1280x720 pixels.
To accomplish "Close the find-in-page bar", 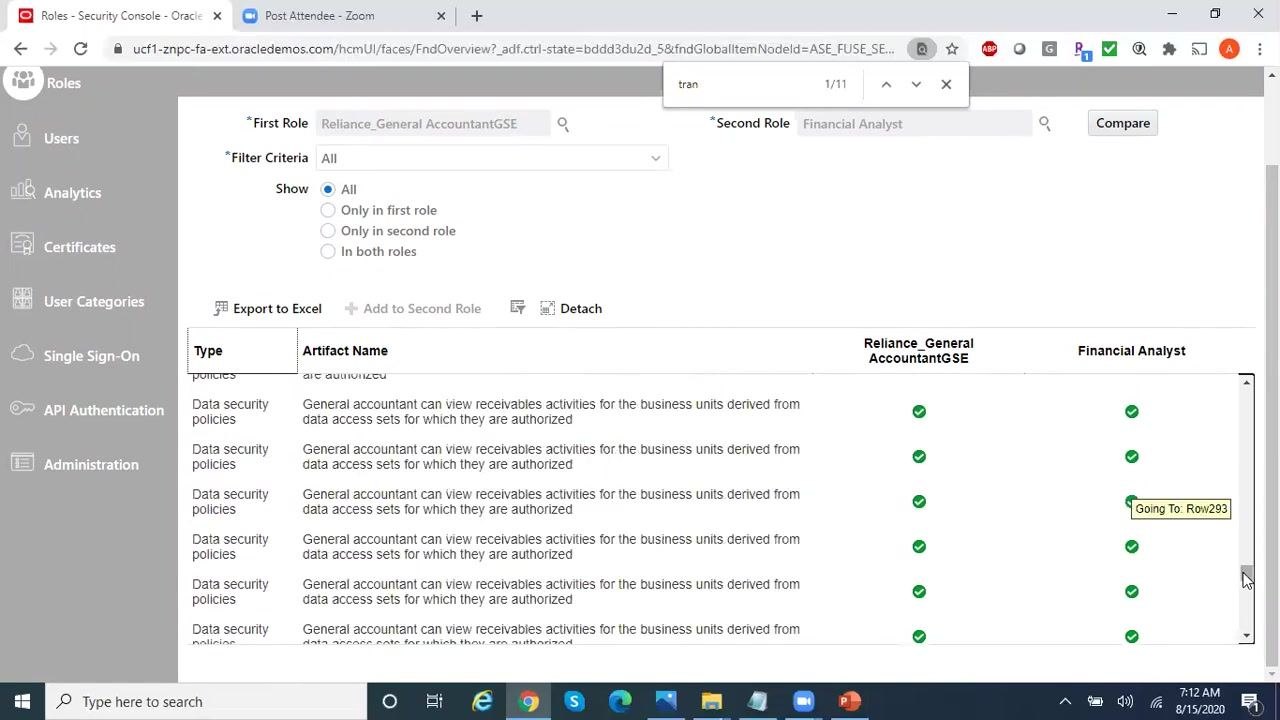I will [946, 84].
